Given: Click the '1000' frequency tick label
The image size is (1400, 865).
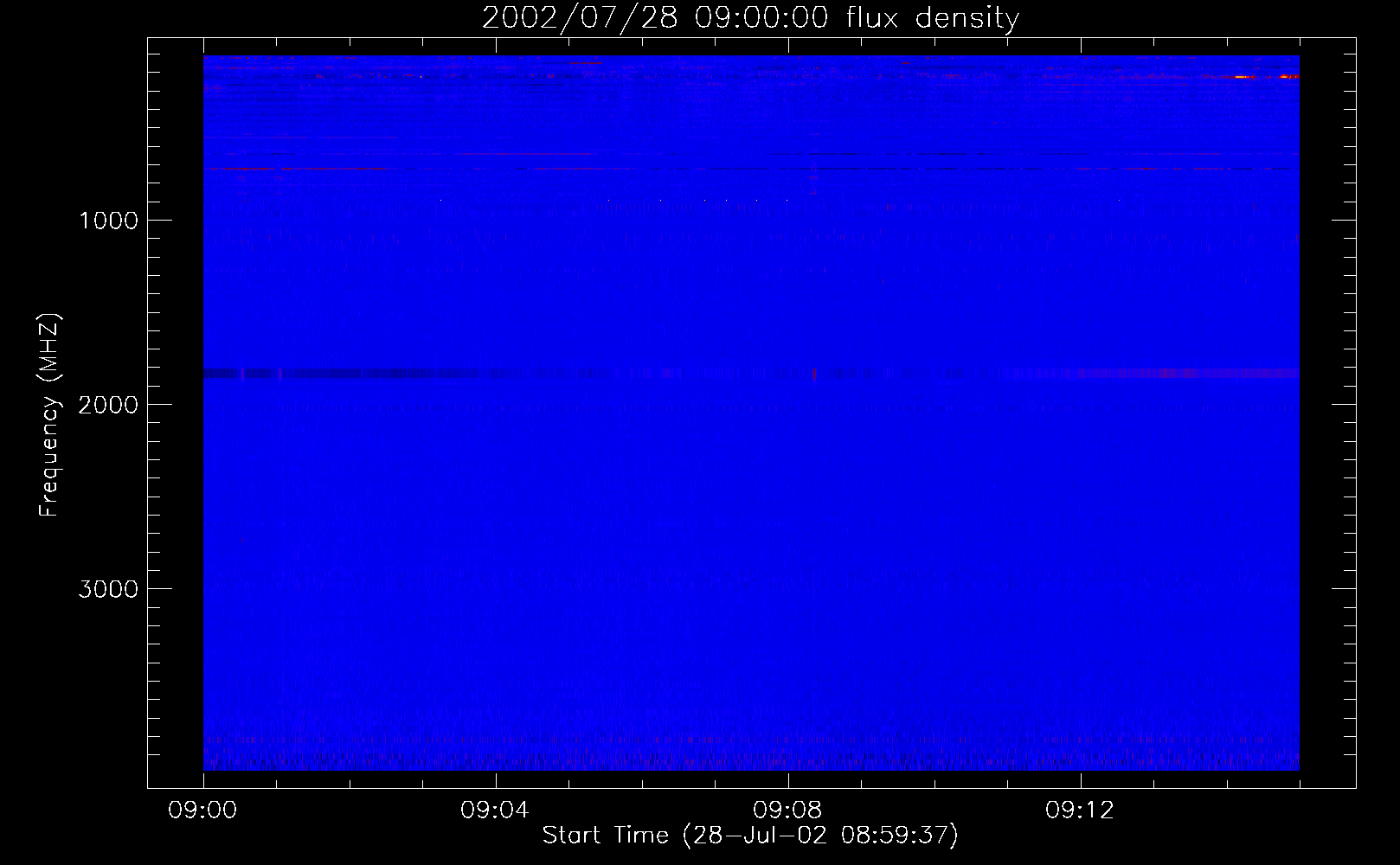Looking at the screenshot, I should 108,221.
